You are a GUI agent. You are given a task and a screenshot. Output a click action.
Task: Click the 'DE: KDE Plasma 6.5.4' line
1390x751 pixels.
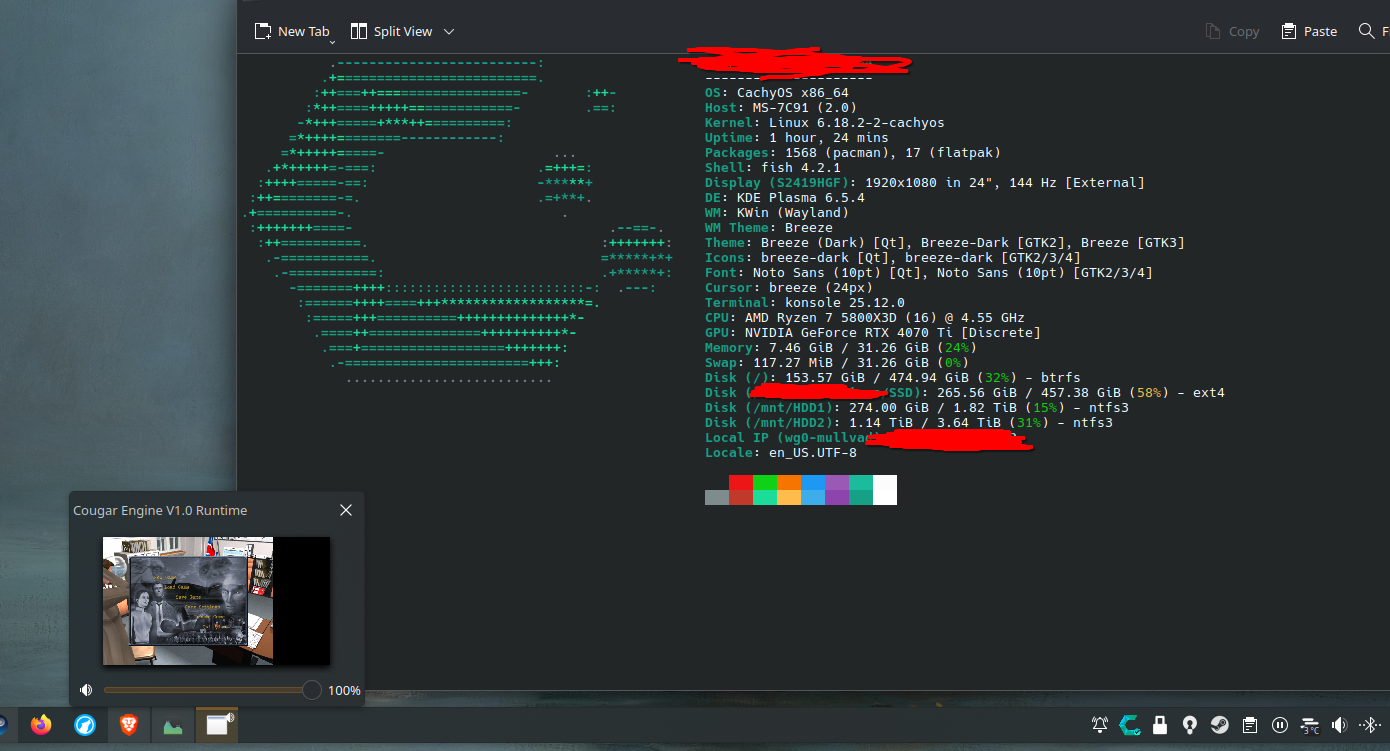click(x=785, y=198)
